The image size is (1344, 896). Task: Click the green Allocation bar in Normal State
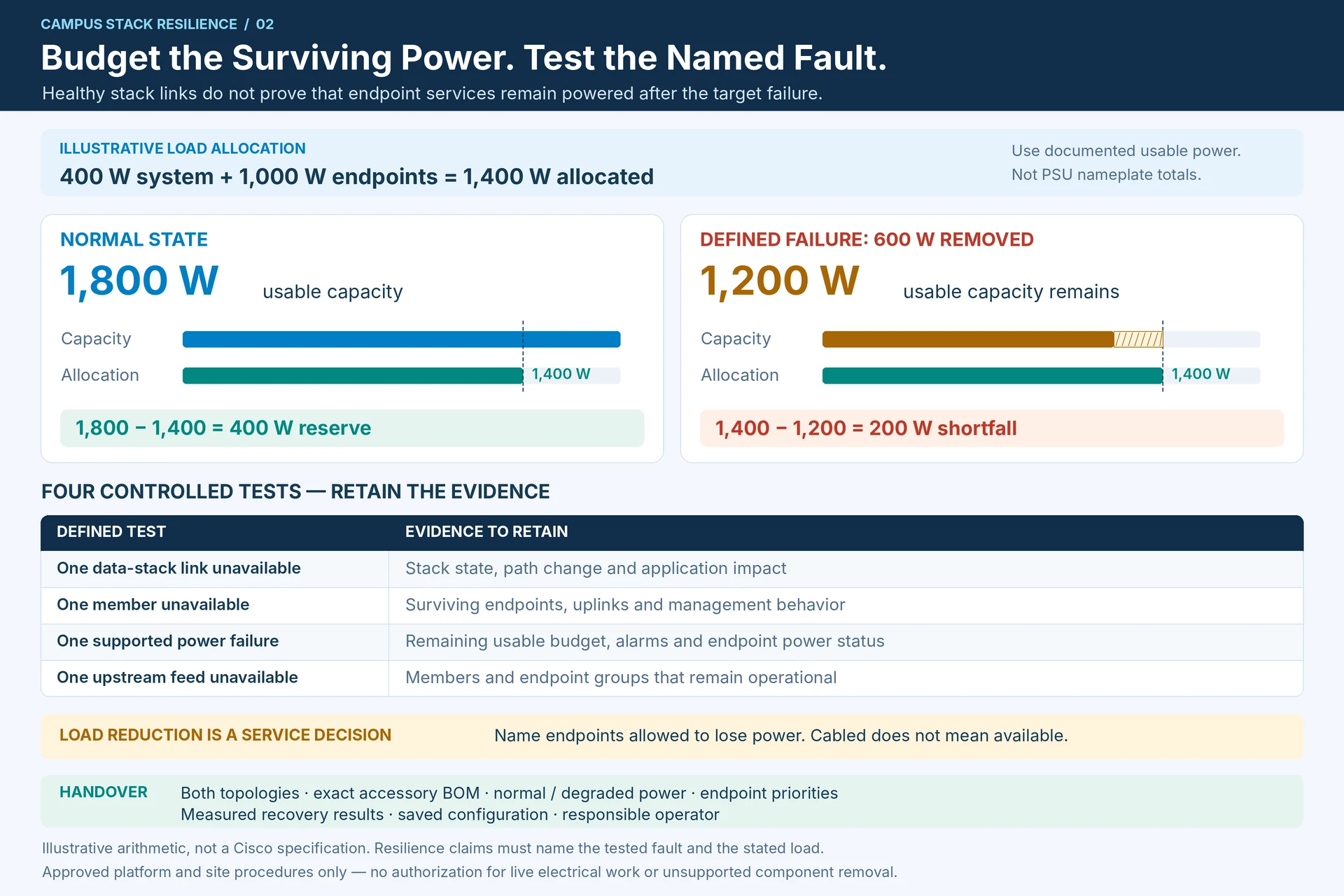353,376
